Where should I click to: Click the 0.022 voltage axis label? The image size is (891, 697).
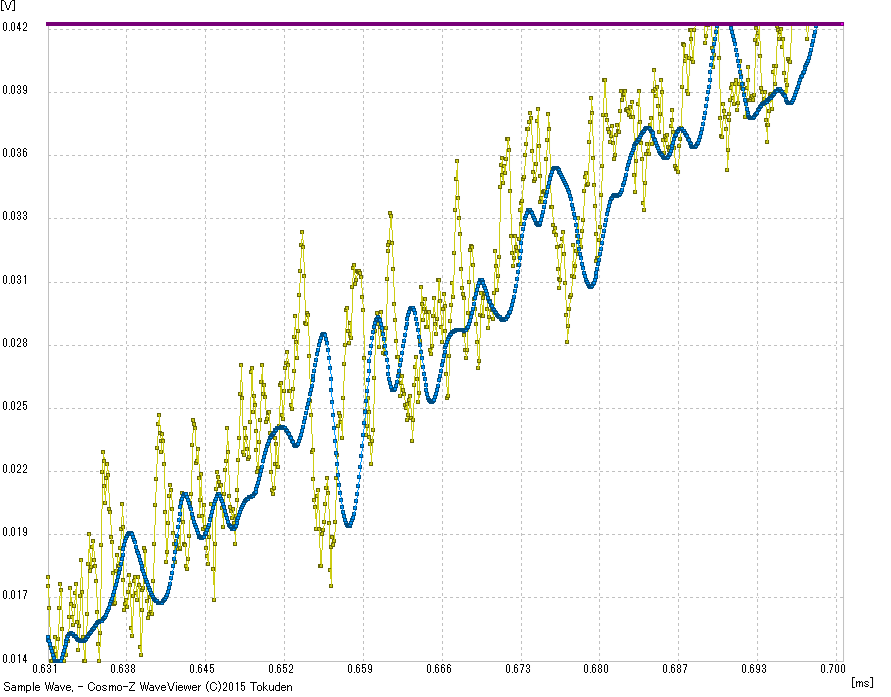pos(15,470)
